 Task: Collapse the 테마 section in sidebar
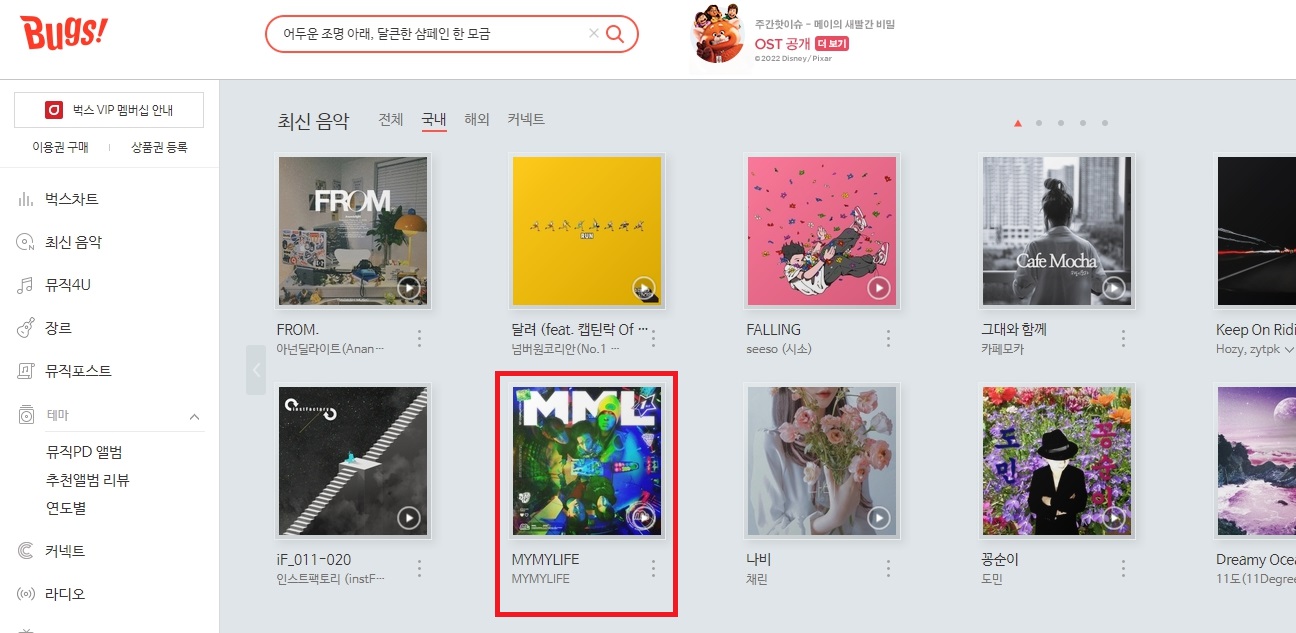pyautogui.click(x=194, y=416)
